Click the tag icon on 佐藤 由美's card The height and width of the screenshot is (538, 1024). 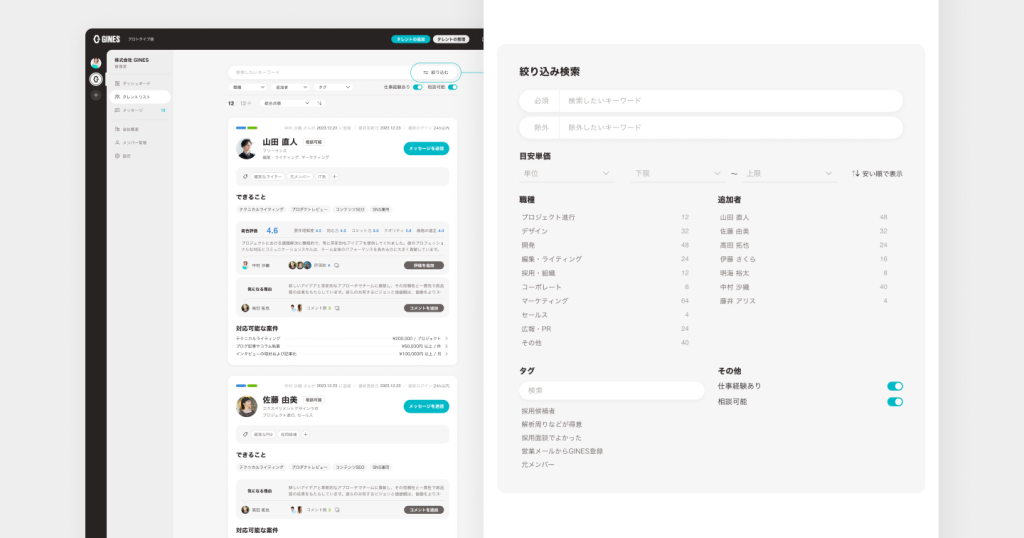[x=245, y=434]
